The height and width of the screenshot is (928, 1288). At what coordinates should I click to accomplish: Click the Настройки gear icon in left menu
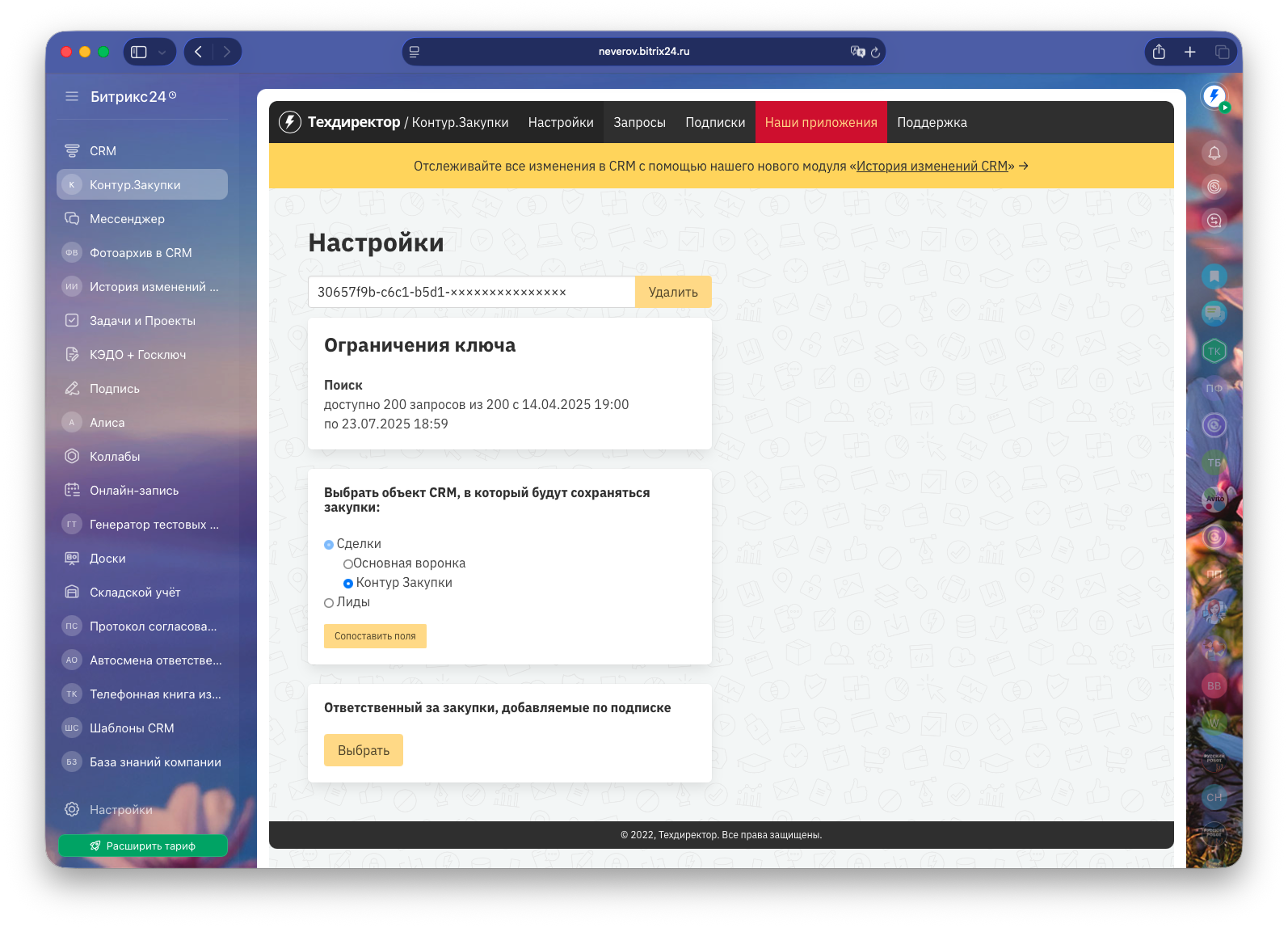click(72, 810)
